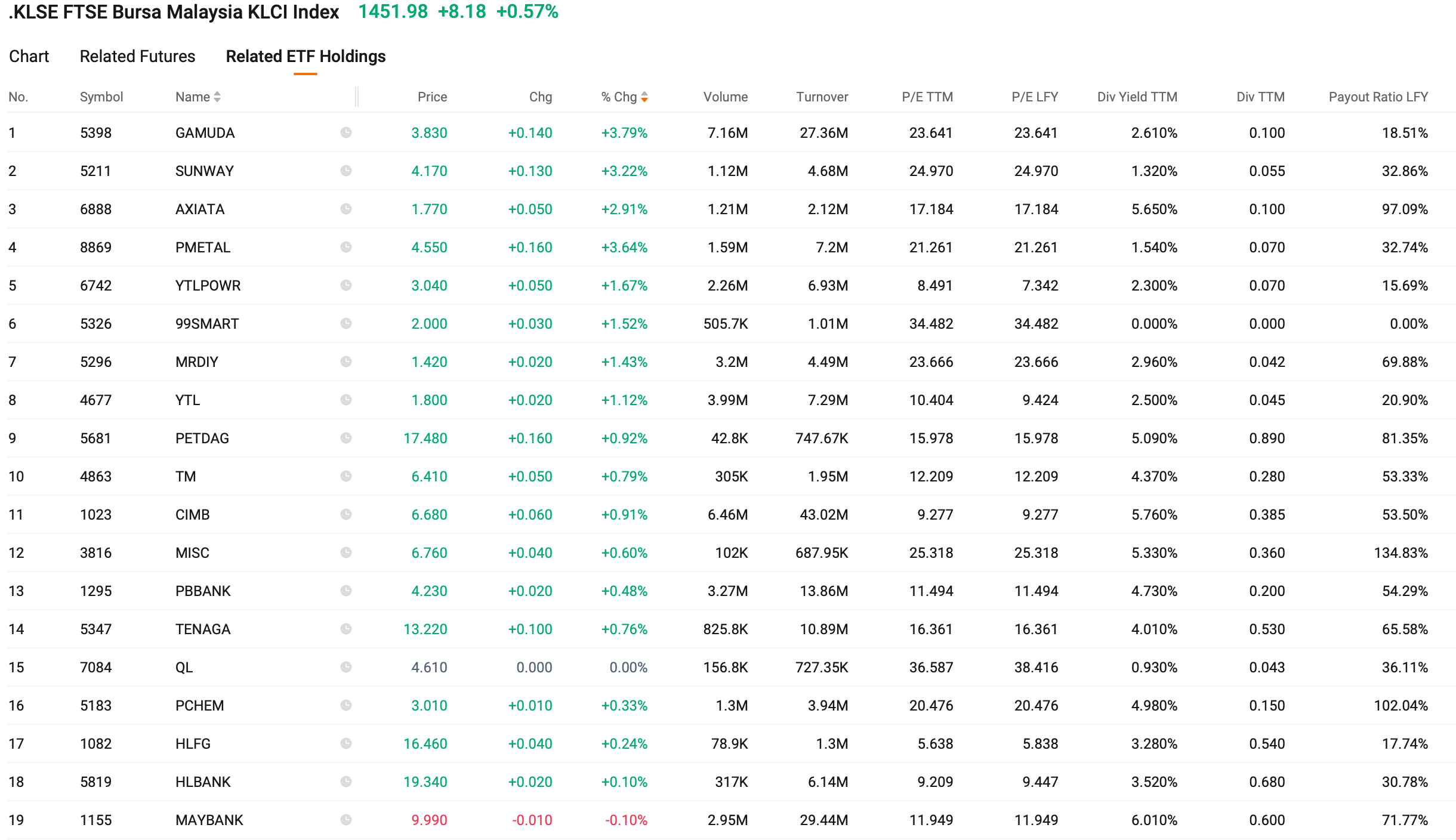Viewport: 1456px width, 840px height.
Task: Click HLFG price 16.460
Action: pos(425,743)
